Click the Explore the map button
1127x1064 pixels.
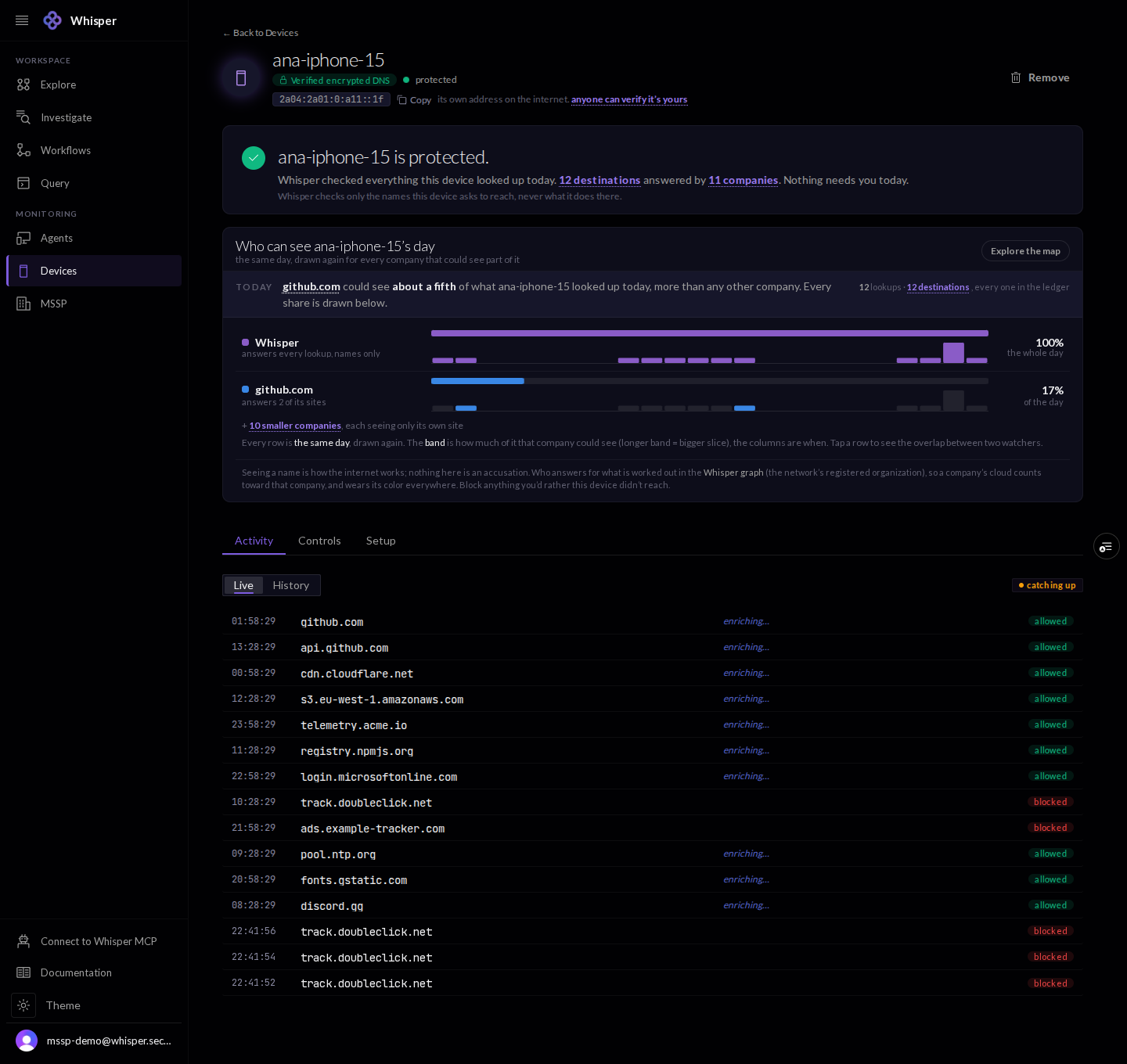pos(1025,251)
